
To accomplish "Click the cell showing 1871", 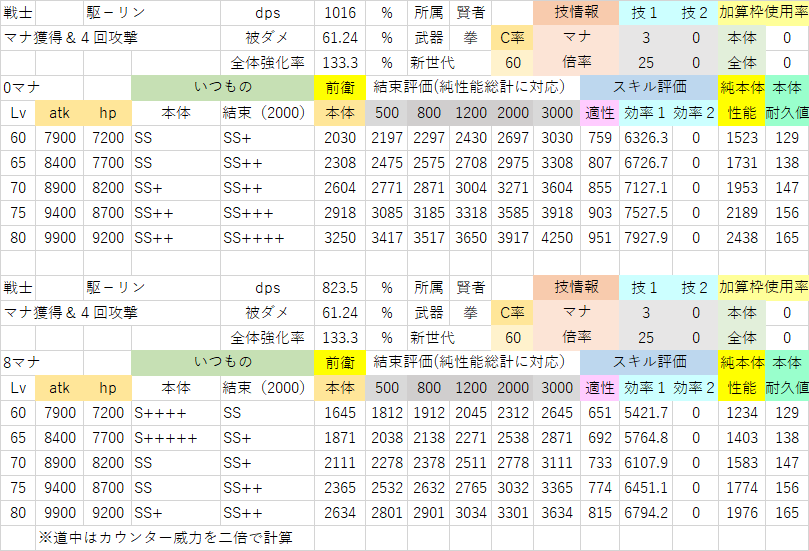I will [x=340, y=438].
